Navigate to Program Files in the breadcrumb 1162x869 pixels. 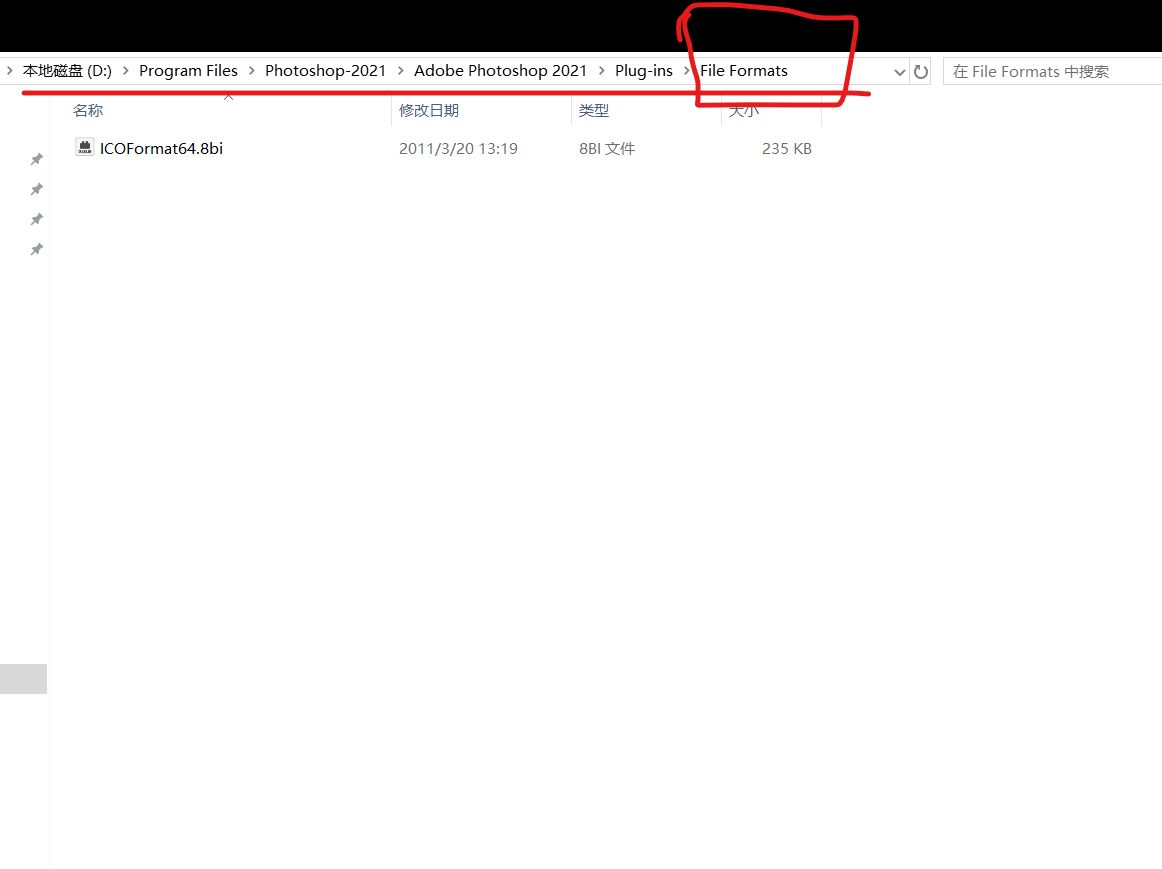tap(188, 71)
